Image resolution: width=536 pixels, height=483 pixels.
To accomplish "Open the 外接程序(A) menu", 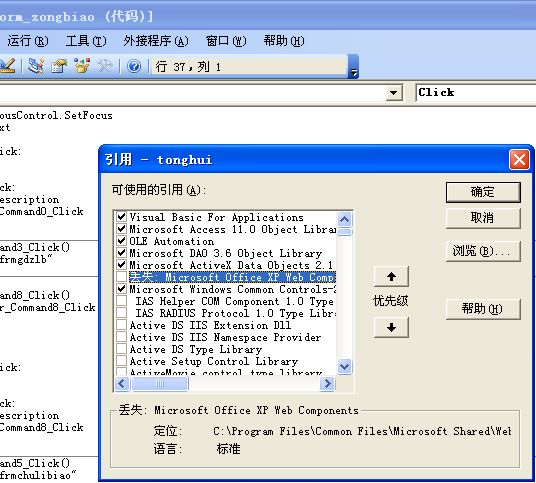I will point(156,41).
